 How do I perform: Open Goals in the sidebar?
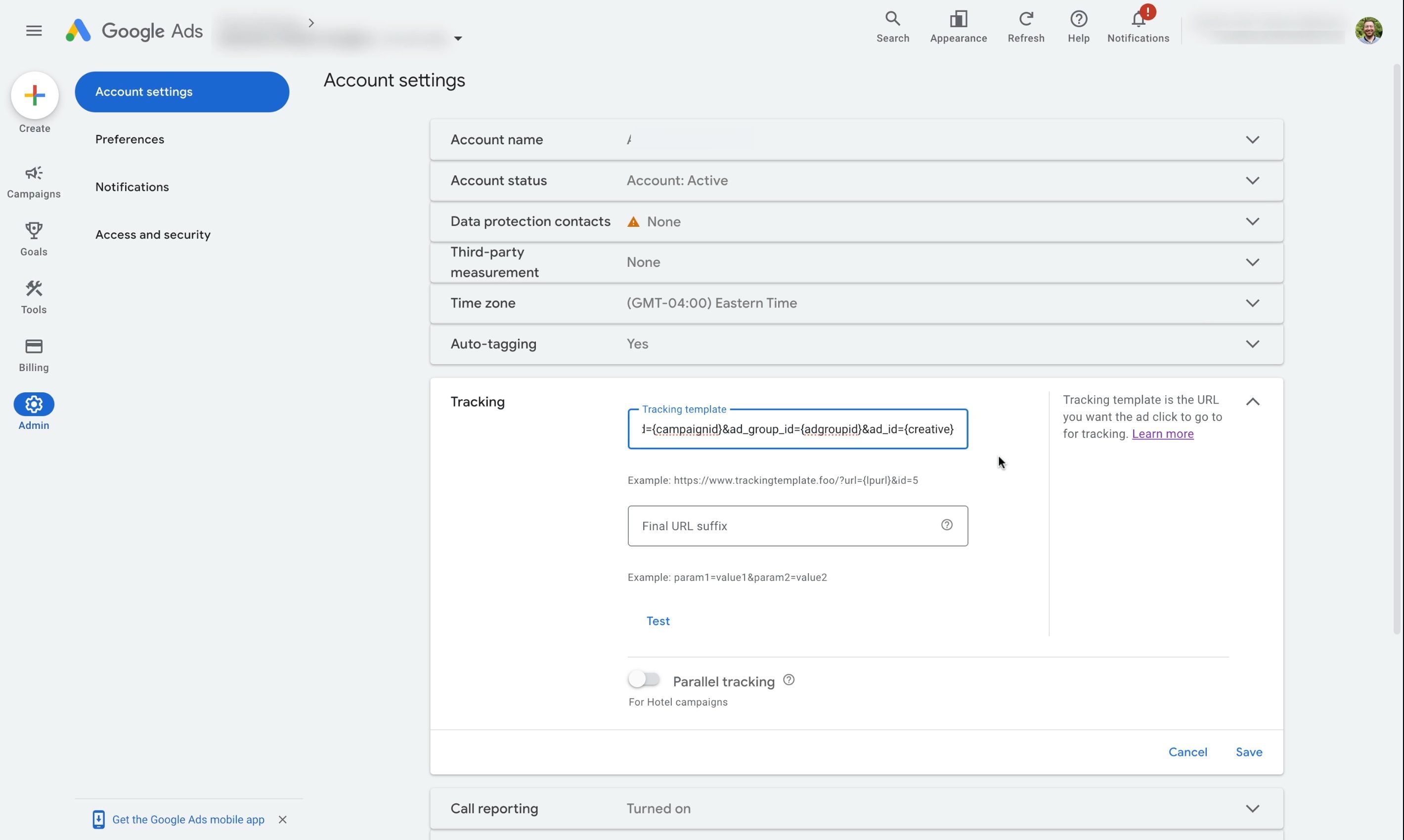point(34,240)
